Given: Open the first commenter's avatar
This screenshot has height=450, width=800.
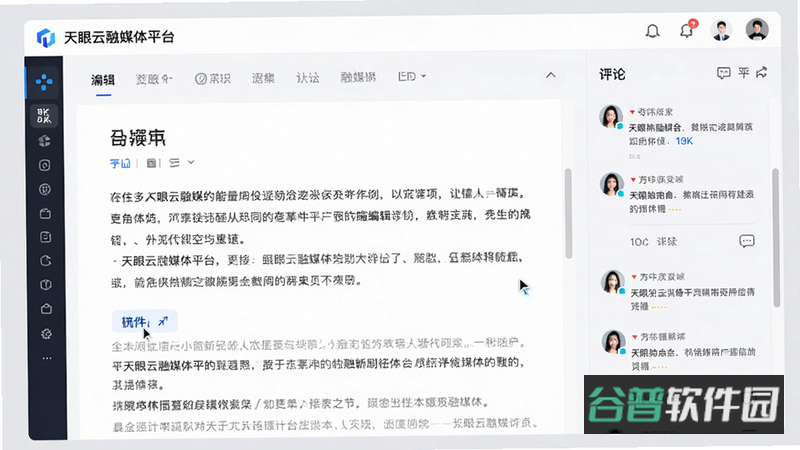Looking at the screenshot, I should [x=611, y=117].
